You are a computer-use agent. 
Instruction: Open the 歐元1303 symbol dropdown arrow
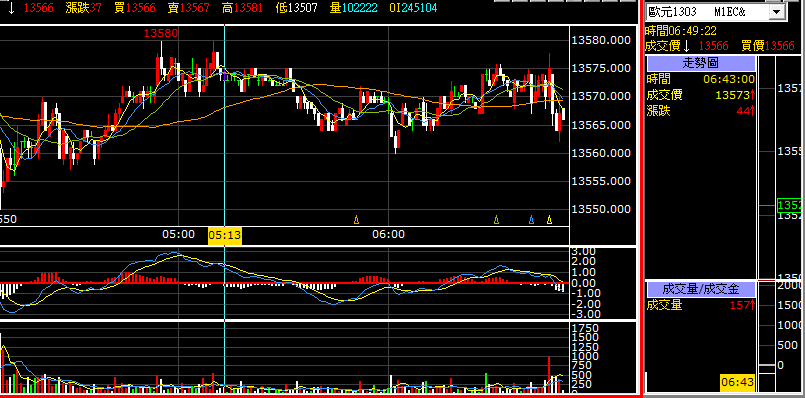777,12
